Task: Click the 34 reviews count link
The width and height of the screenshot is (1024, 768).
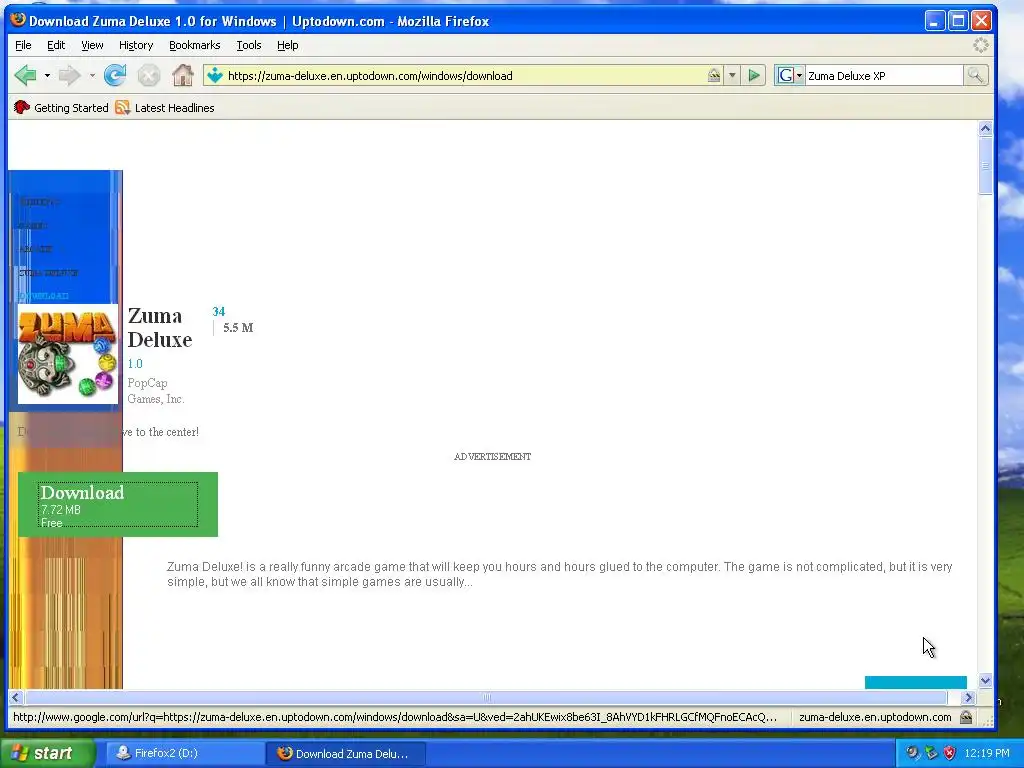Action: point(219,312)
